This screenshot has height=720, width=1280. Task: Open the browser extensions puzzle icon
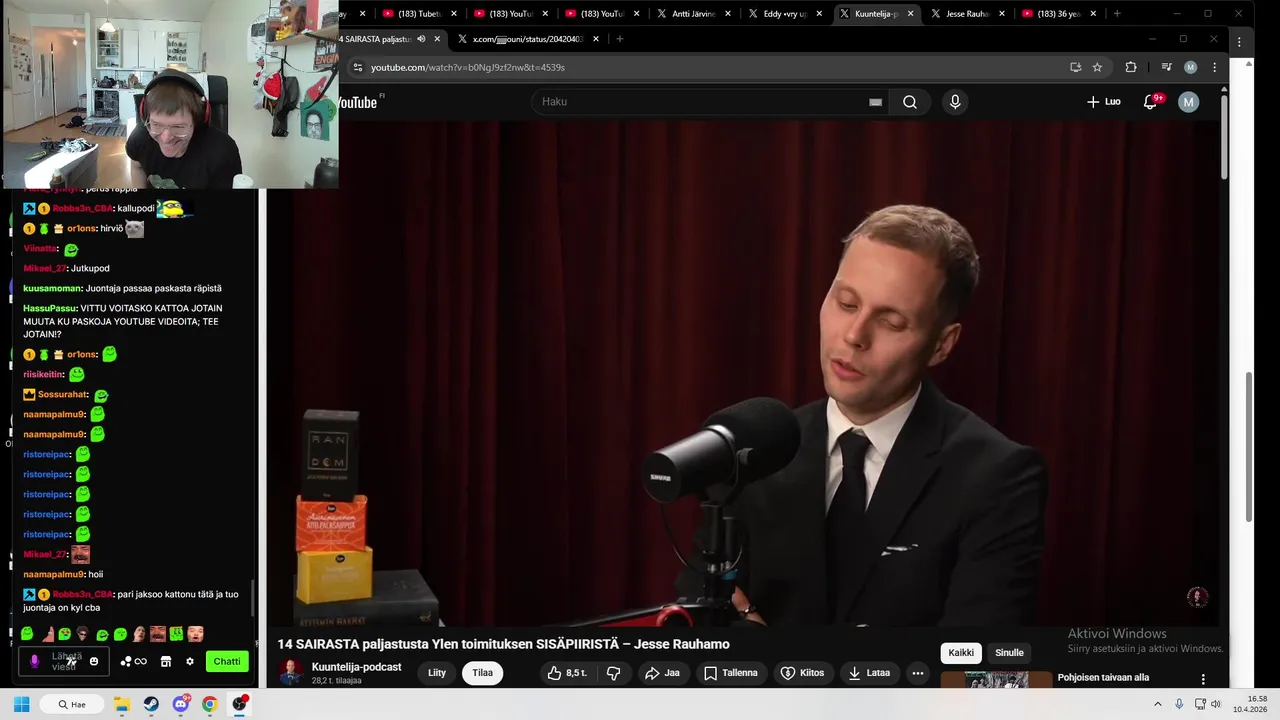point(1131,67)
